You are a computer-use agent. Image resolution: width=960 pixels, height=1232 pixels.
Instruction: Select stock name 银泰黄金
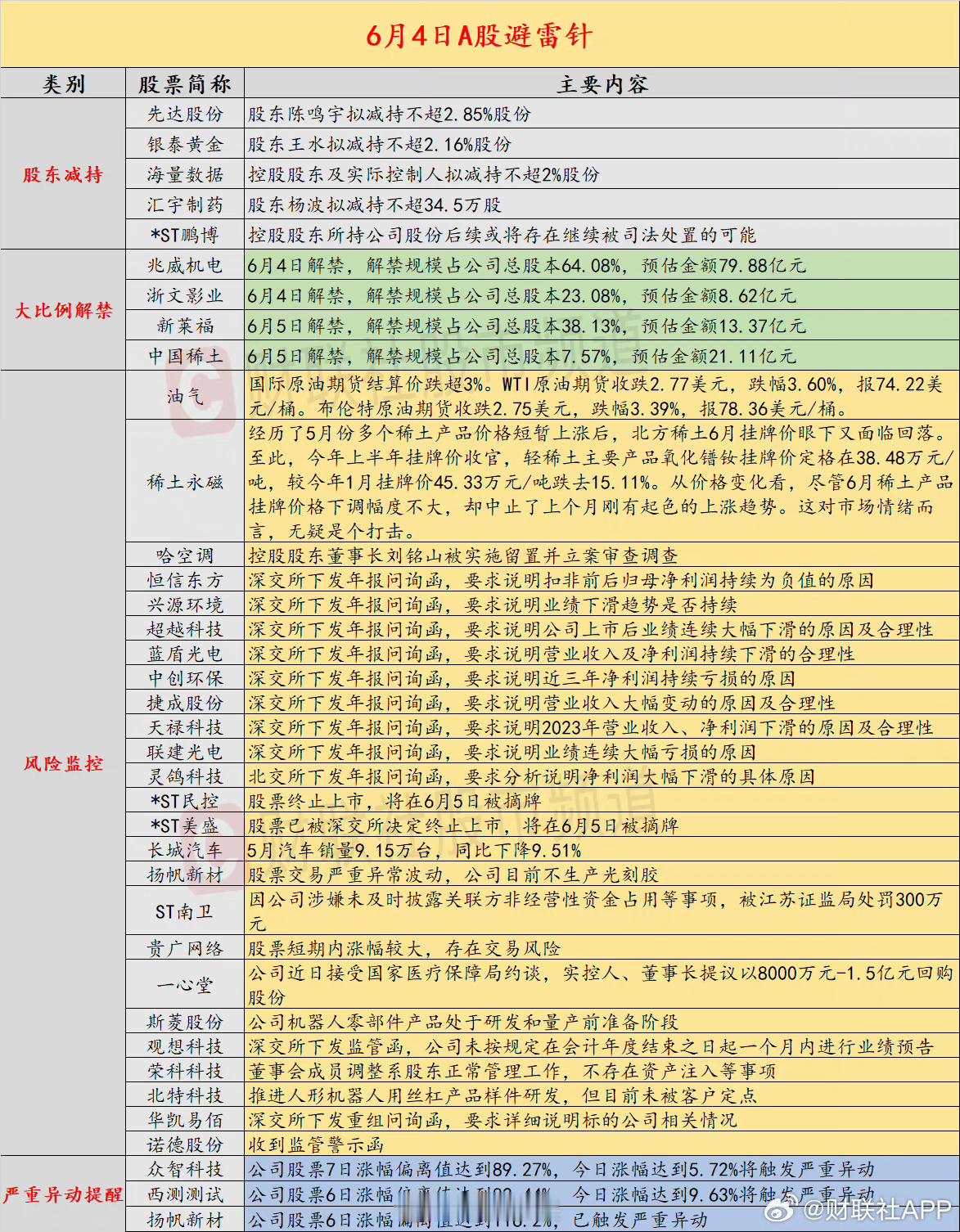click(185, 145)
